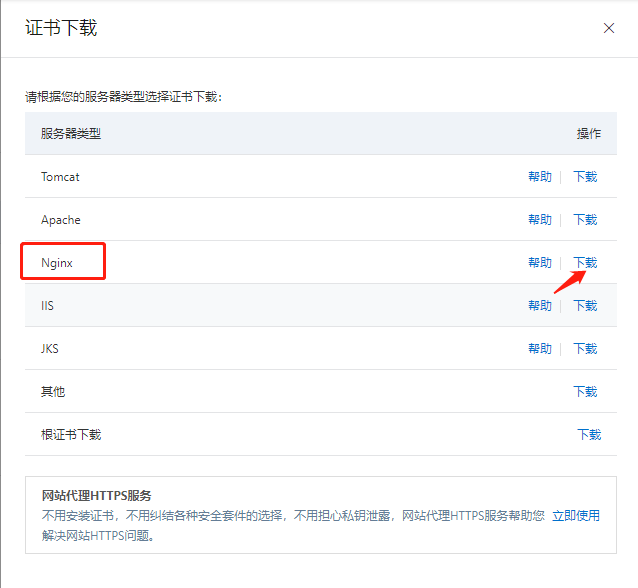Open 帮助 for IIS
Image resolution: width=638 pixels, height=588 pixels.
coord(539,306)
